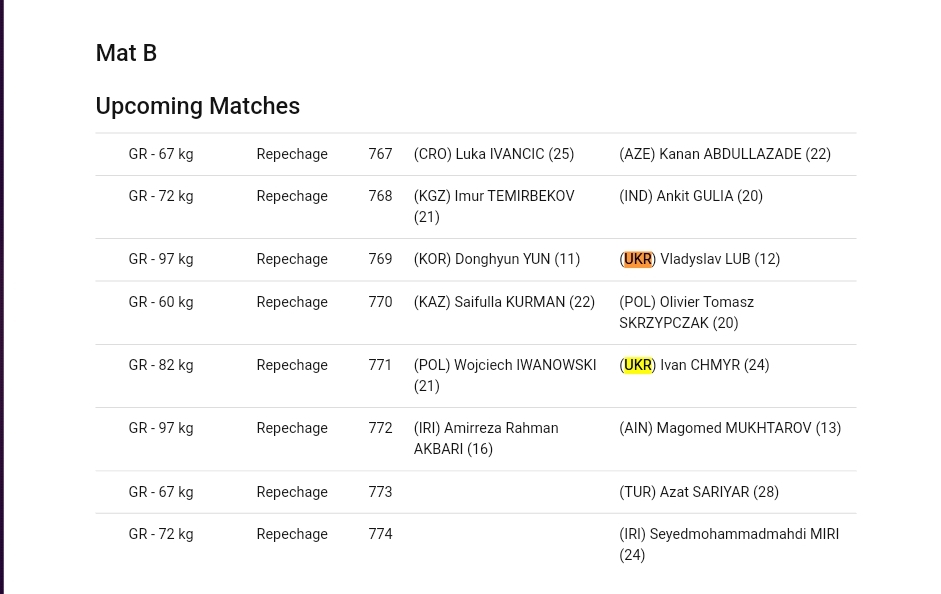Viewport: 941px width, 594px height.
Task: Click orange highlighted UKR before Vladyslav LUB
Action: pos(637,259)
